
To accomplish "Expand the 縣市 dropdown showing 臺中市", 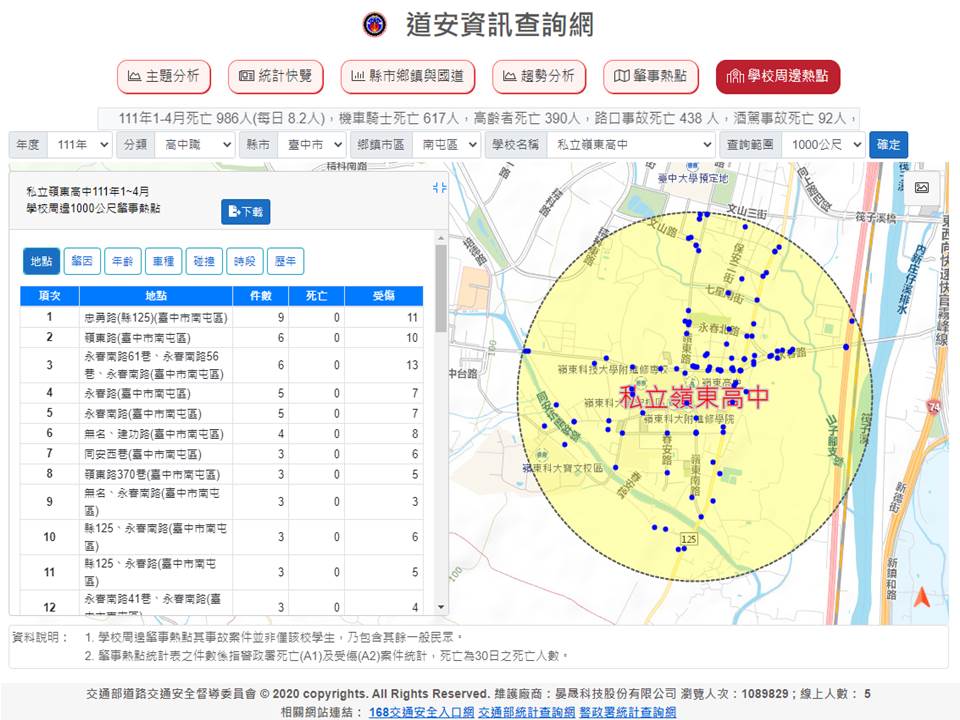I will [312, 144].
